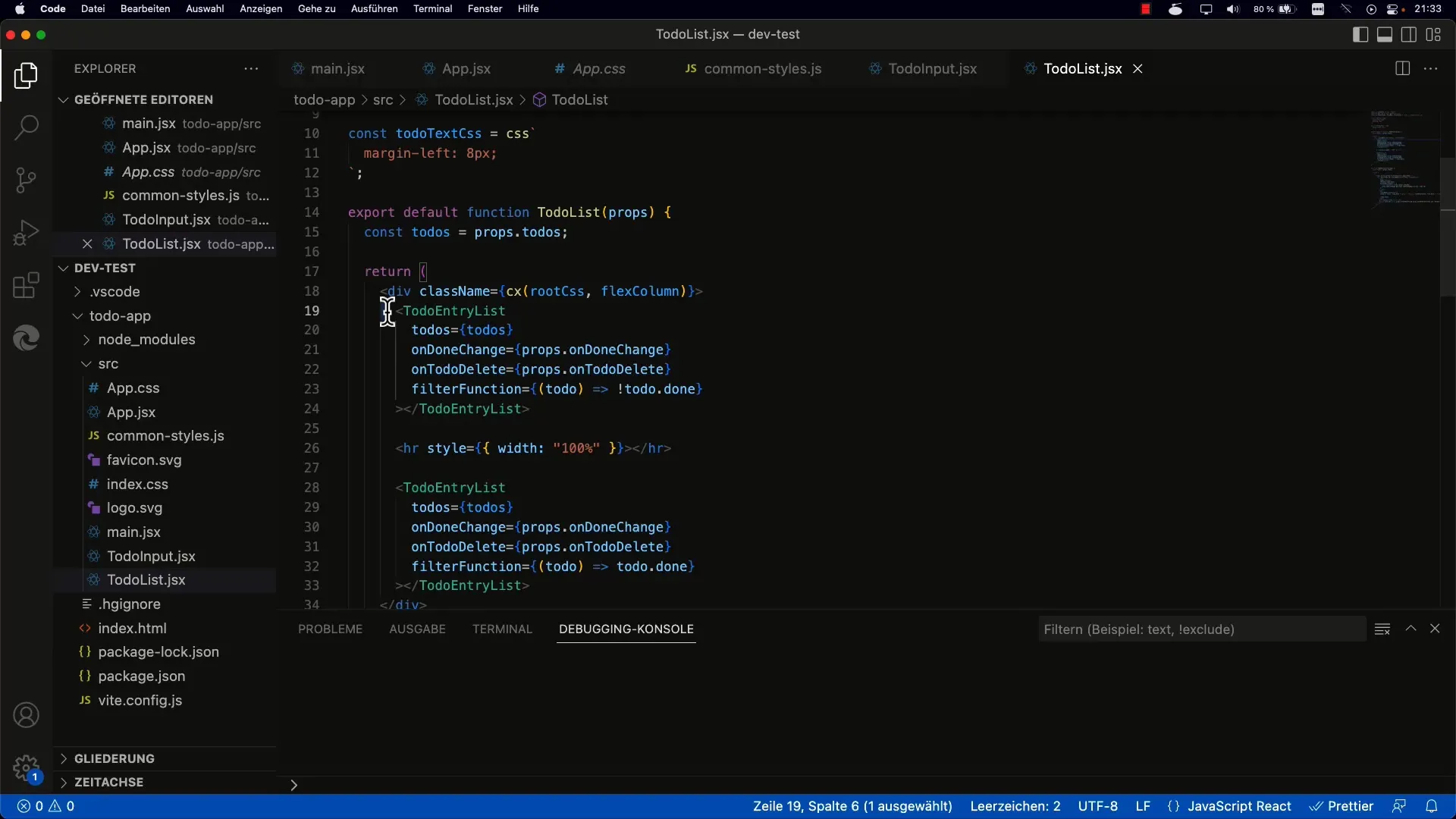Open notifications bell in status bar
Viewport: 1456px width, 819px height.
(x=1431, y=806)
